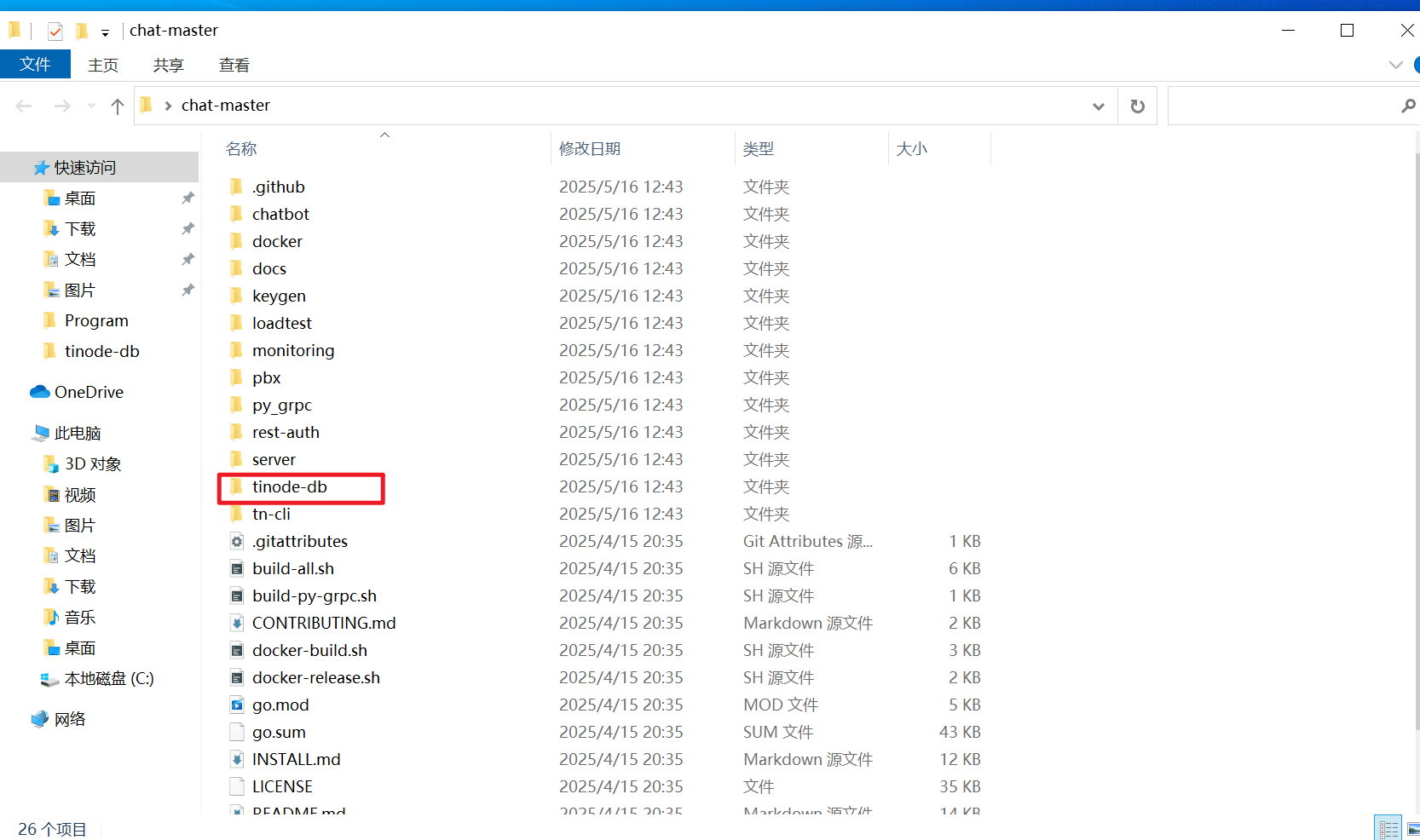The width and height of the screenshot is (1420, 840).
Task: Expand the address bar history dropdown
Action: (x=1098, y=106)
